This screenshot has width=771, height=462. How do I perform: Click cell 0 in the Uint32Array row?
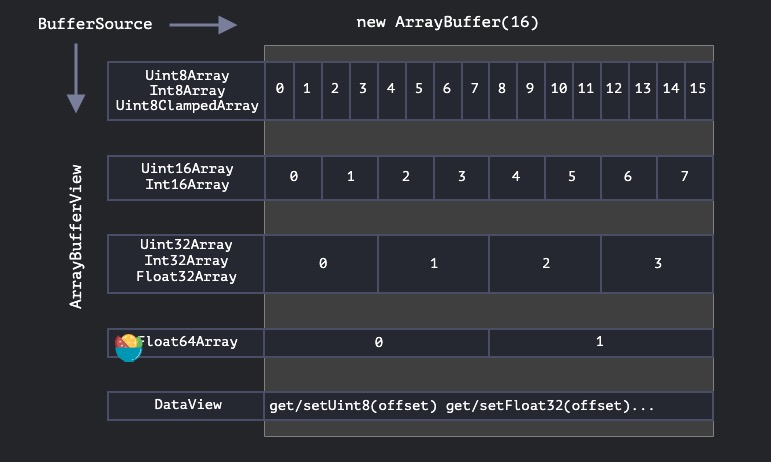tap(322, 264)
